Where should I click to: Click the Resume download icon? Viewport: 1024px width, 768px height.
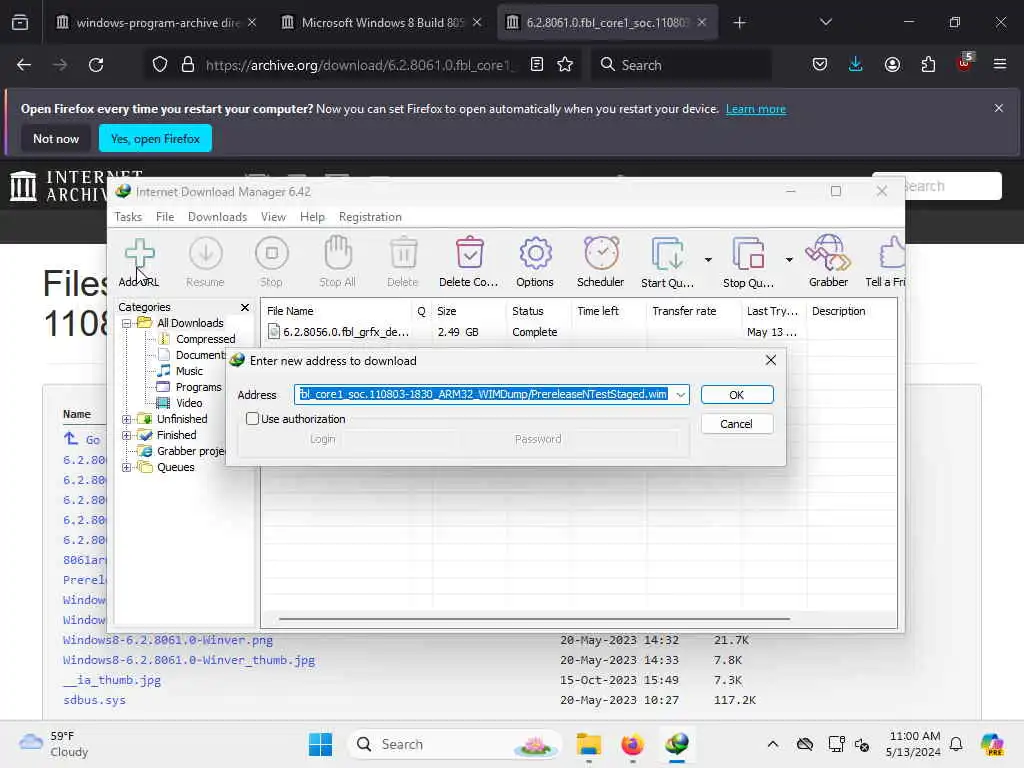[x=205, y=262]
